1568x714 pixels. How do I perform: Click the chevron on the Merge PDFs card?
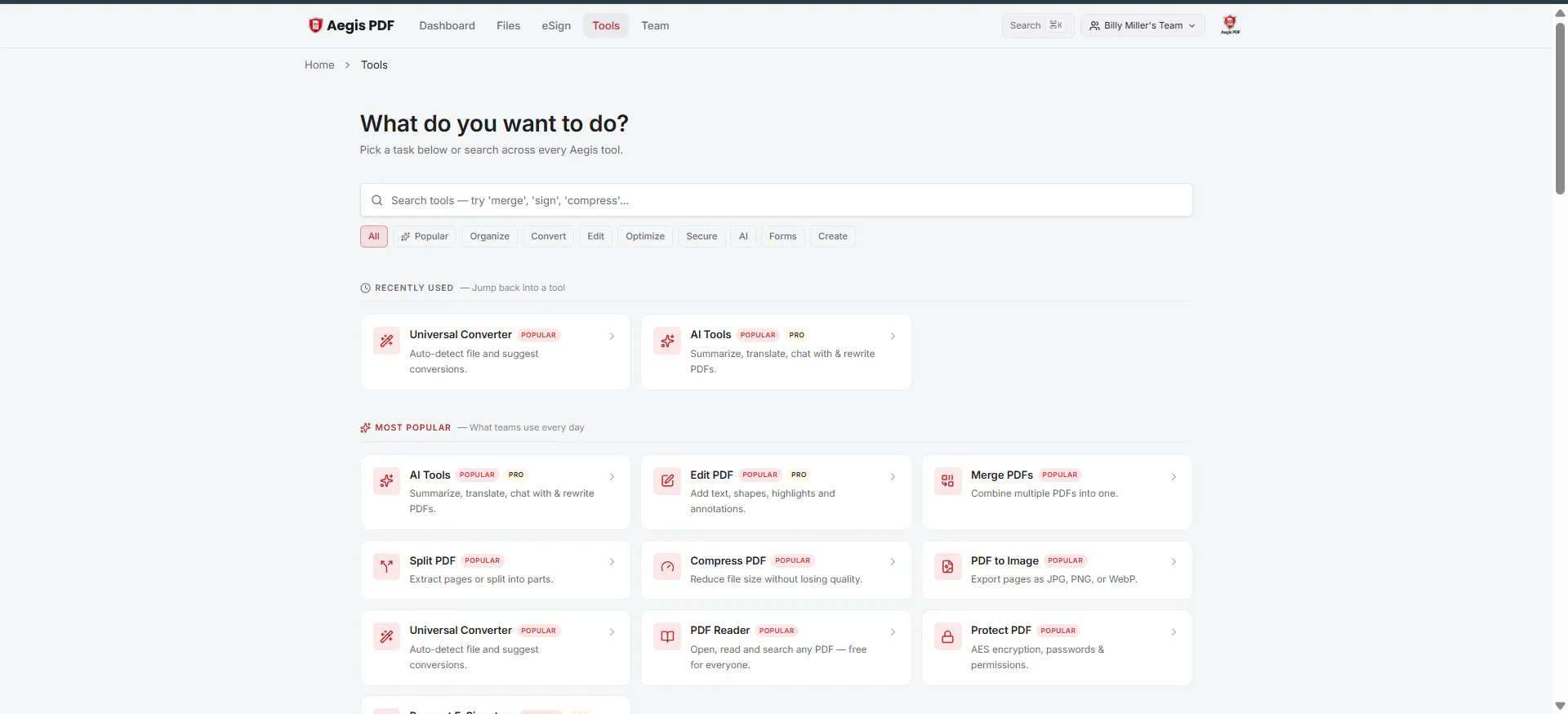point(1174,476)
